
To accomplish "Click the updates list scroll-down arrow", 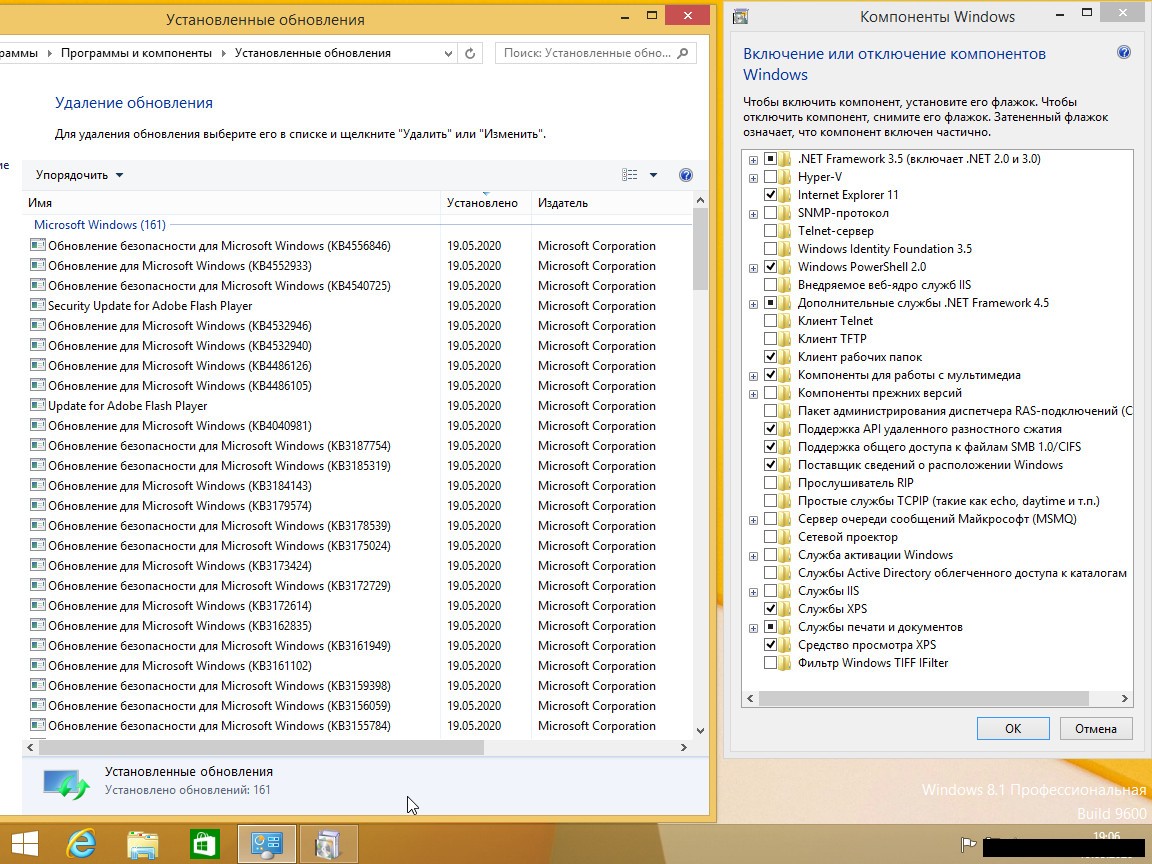I will click(x=700, y=731).
